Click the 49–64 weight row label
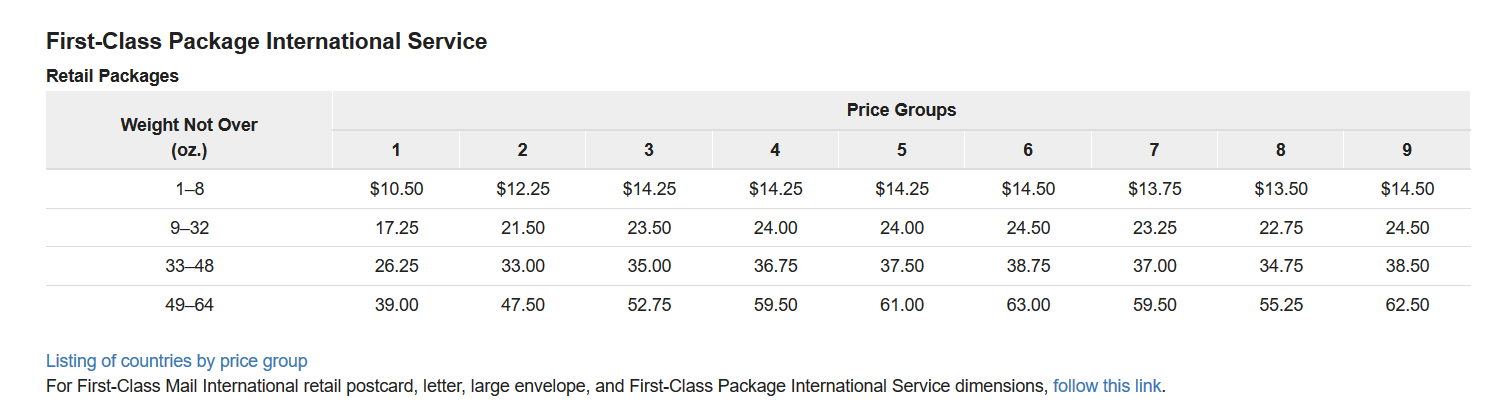Image resolution: width=1509 pixels, height=419 pixels. [x=189, y=305]
